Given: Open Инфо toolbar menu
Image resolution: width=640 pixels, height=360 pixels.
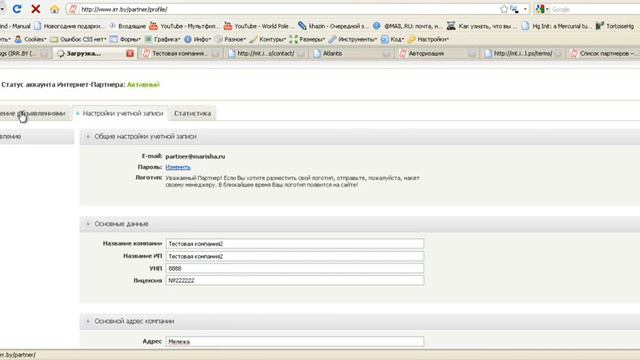Looking at the screenshot, I should [x=198, y=39].
